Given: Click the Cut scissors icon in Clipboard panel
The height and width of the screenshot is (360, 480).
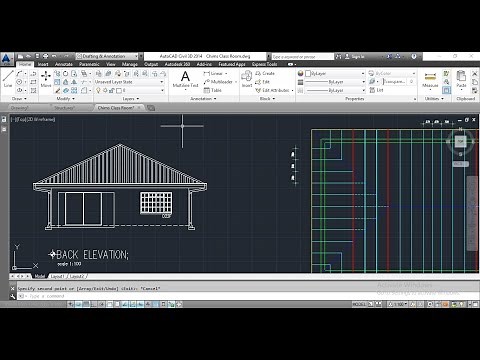Looking at the screenshot, I should (475, 73).
